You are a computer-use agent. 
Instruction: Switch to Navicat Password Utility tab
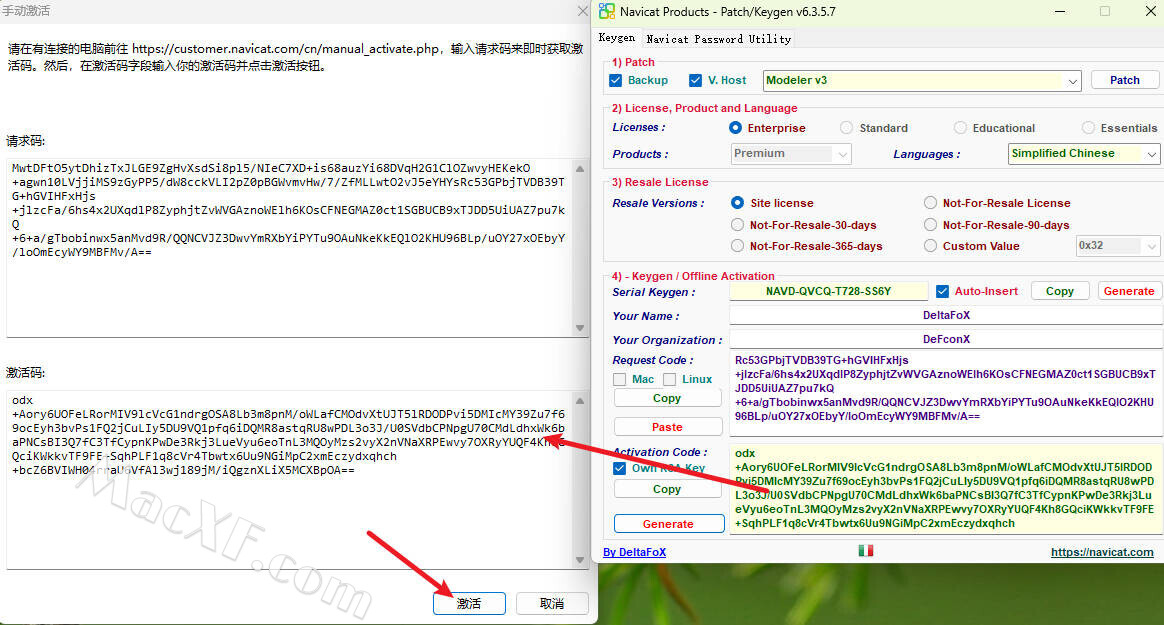718,39
